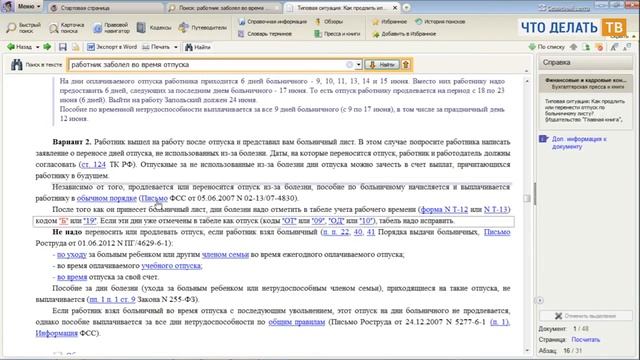
Task: Click the gray up arrow previous document icon
Action: tap(574, 47)
